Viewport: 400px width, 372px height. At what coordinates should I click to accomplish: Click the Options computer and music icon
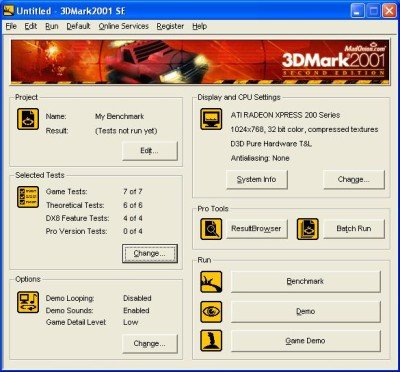(x=28, y=302)
